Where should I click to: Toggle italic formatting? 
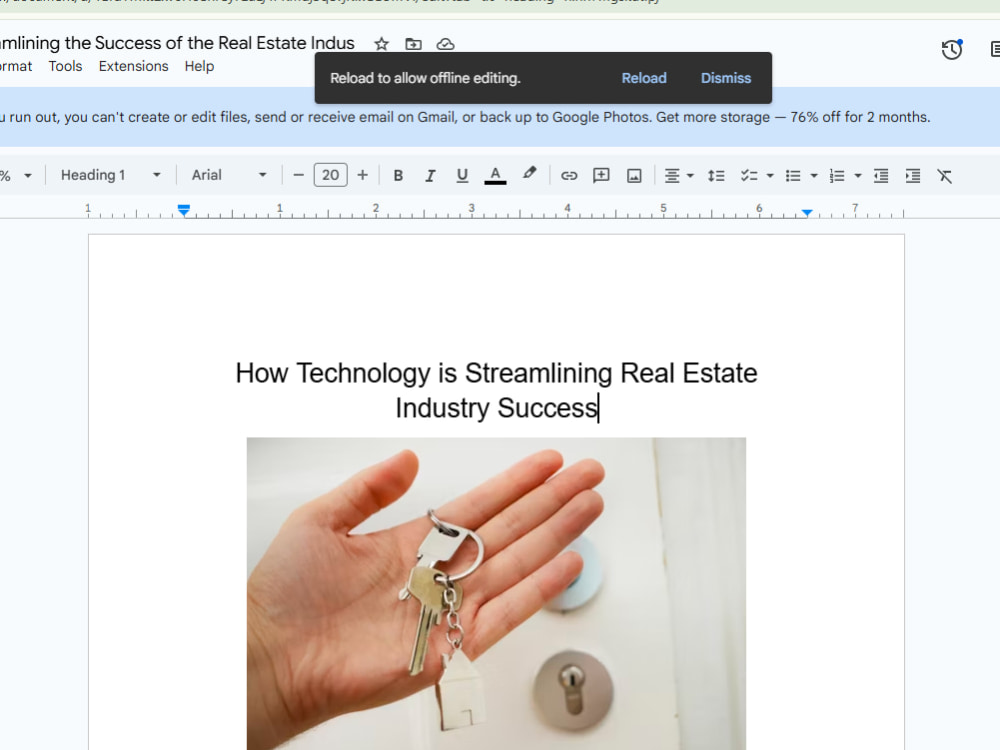(430, 175)
